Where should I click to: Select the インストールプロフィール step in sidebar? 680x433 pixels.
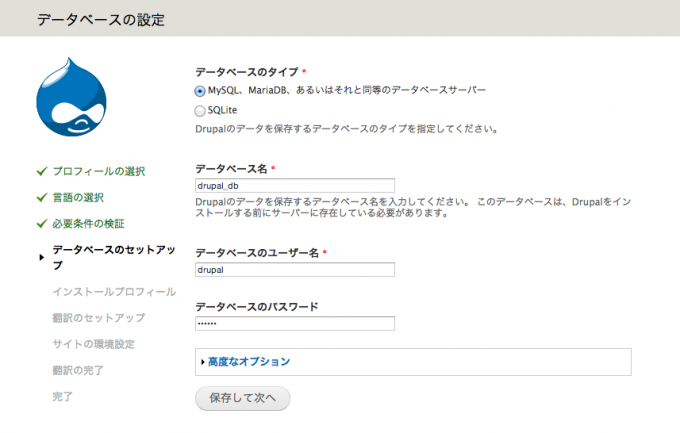click(x=113, y=292)
